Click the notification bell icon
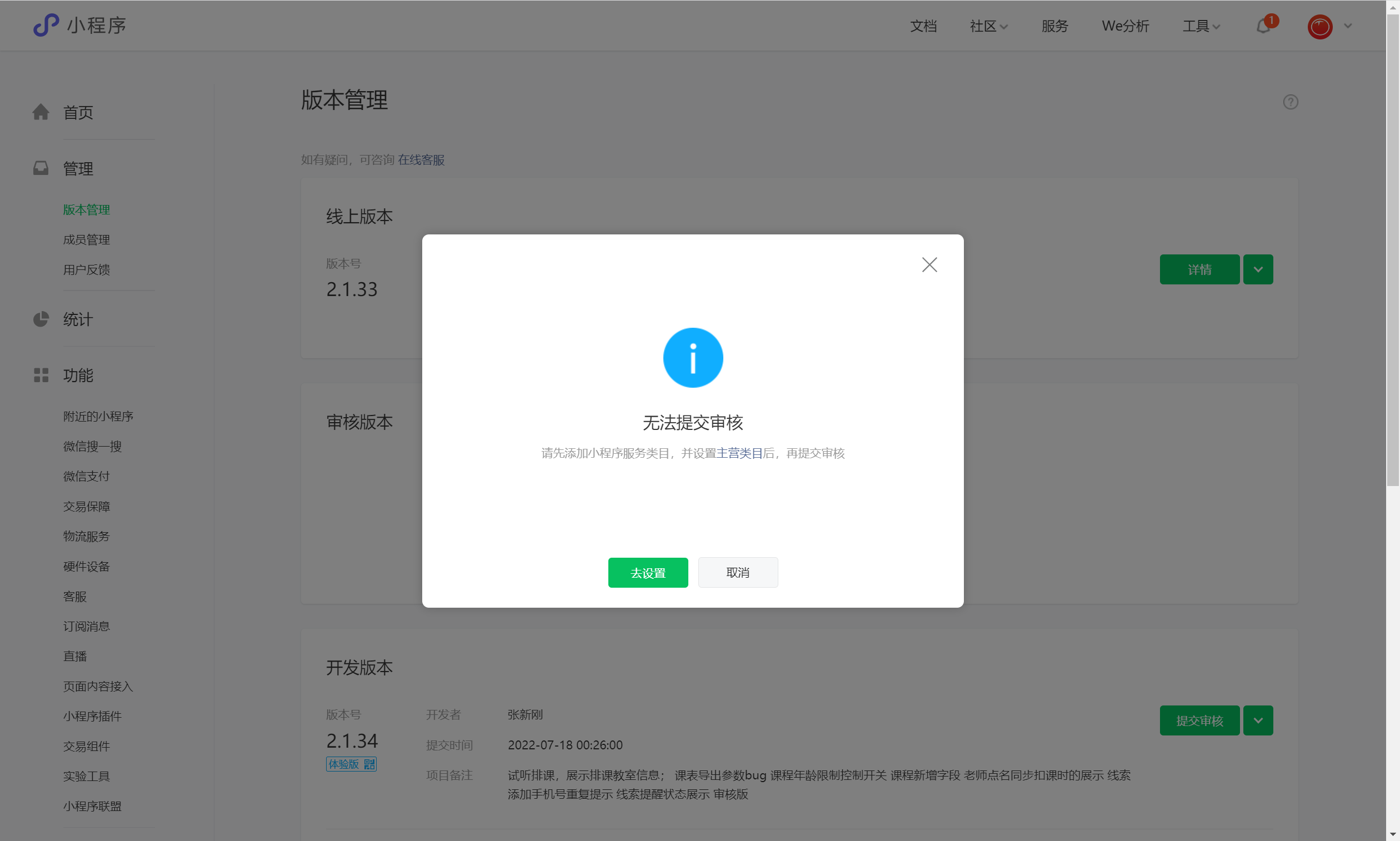Viewport: 1400px width, 841px height. pos(1263,26)
